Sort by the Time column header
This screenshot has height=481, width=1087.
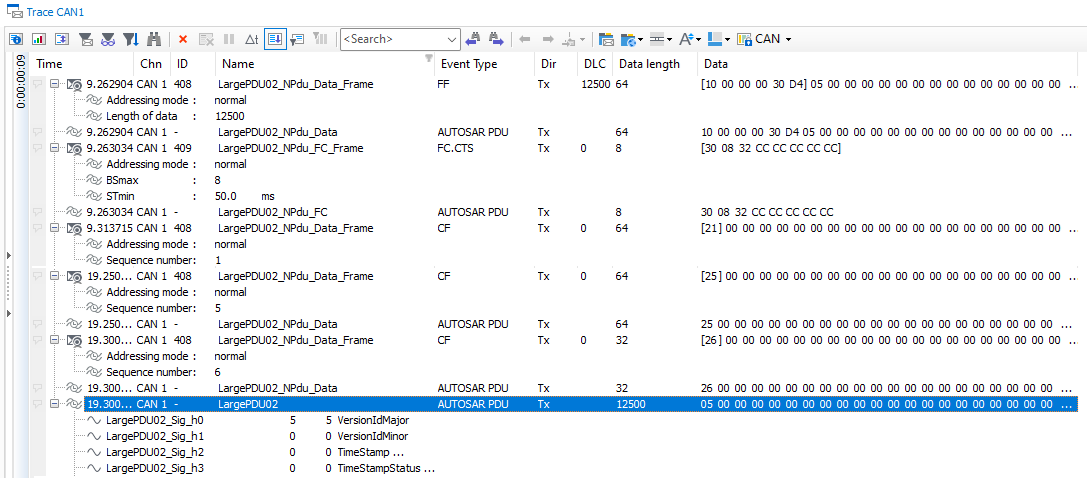(49, 64)
